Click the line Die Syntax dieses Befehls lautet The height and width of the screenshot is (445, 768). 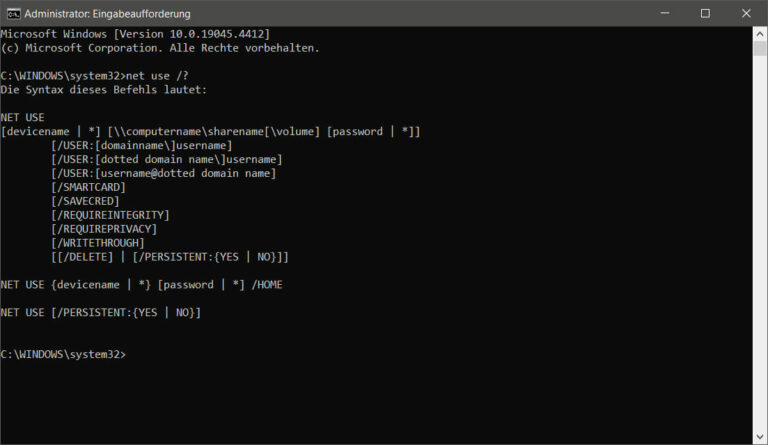click(x=103, y=90)
